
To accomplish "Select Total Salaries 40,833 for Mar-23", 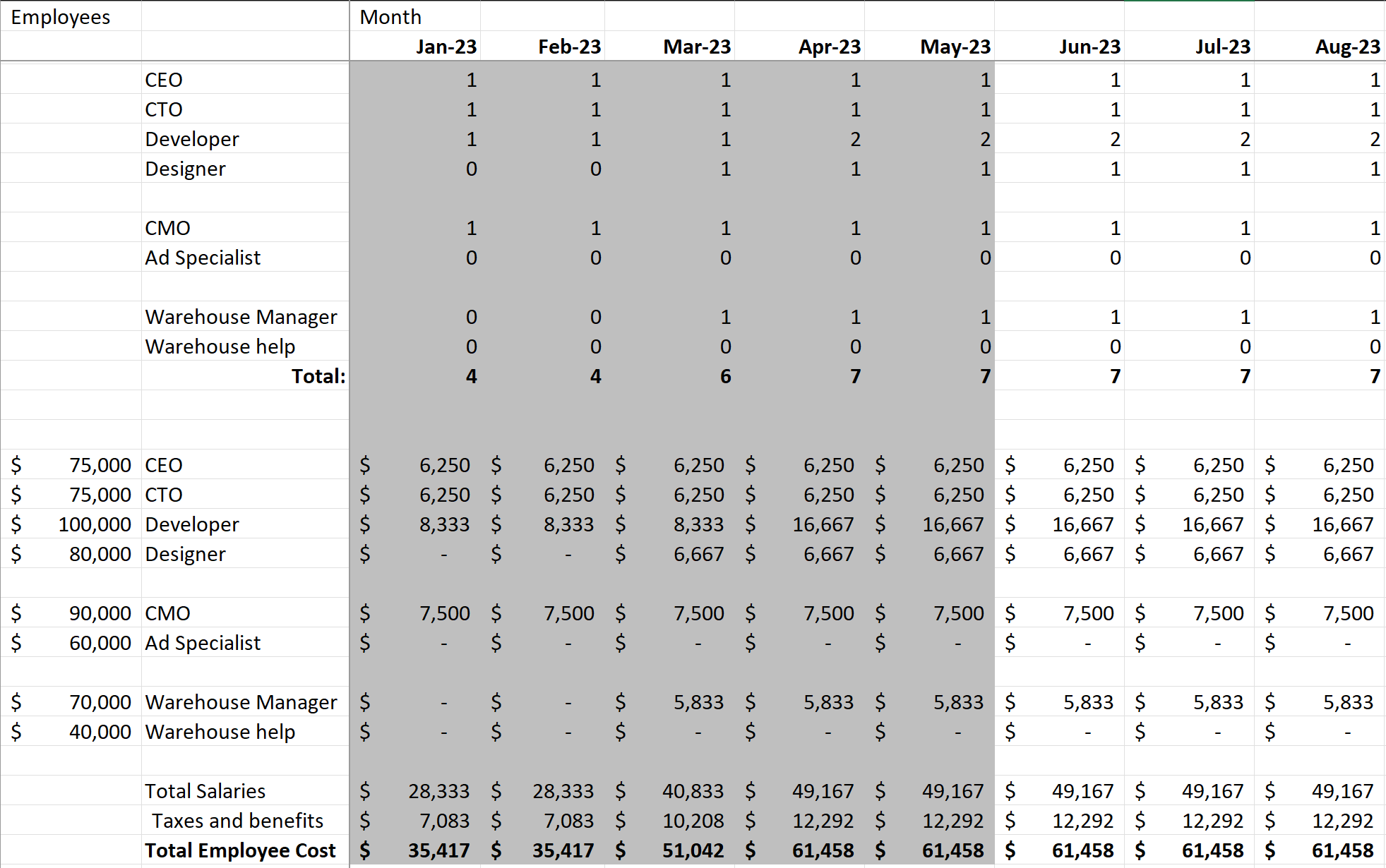I will pyautogui.click(x=669, y=790).
